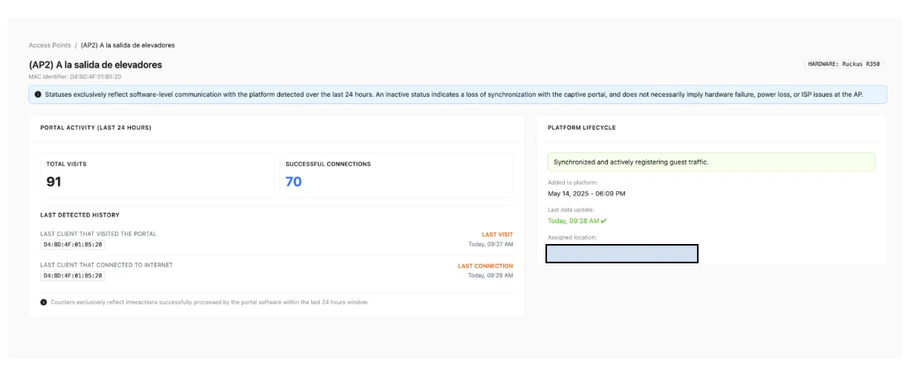Select the green 'Today, 09:28 AM' update time
920x366 pixels.
(x=573, y=221)
